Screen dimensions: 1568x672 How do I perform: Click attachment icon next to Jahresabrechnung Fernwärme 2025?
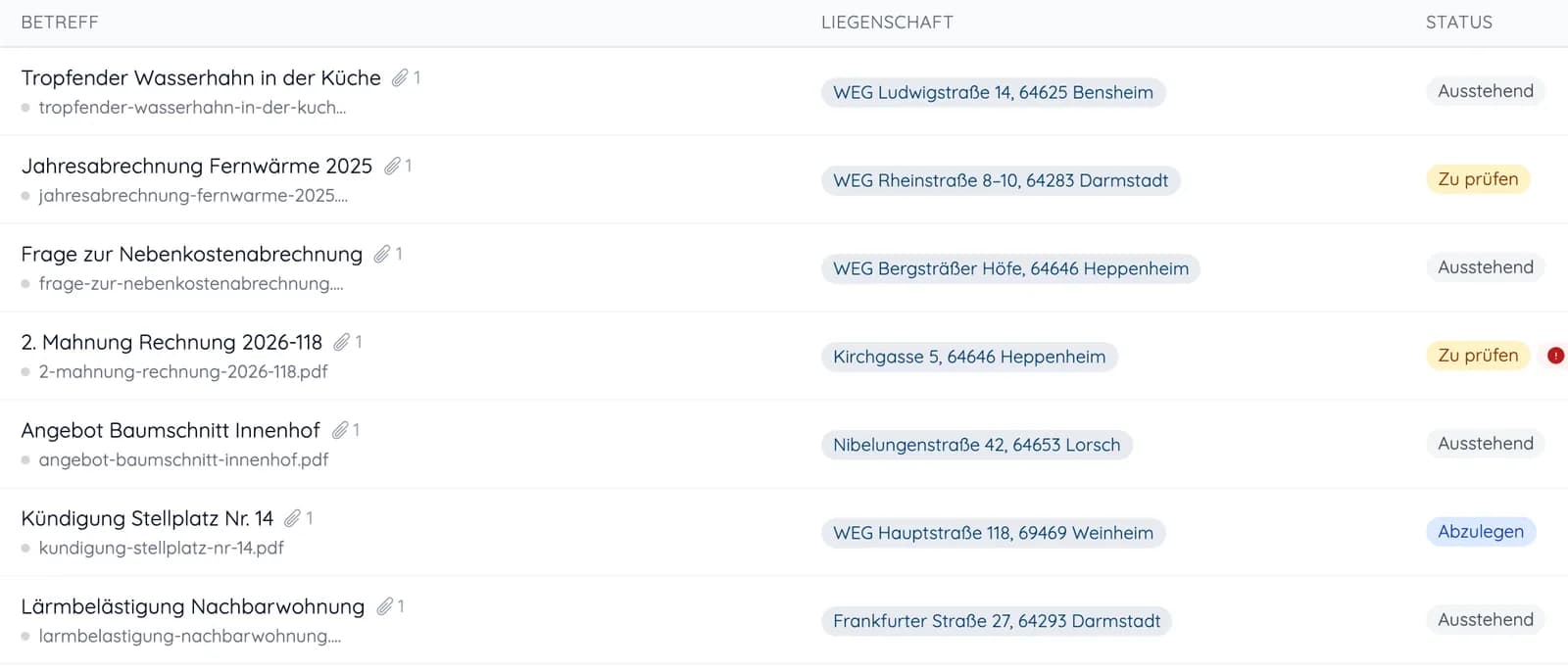(x=392, y=167)
